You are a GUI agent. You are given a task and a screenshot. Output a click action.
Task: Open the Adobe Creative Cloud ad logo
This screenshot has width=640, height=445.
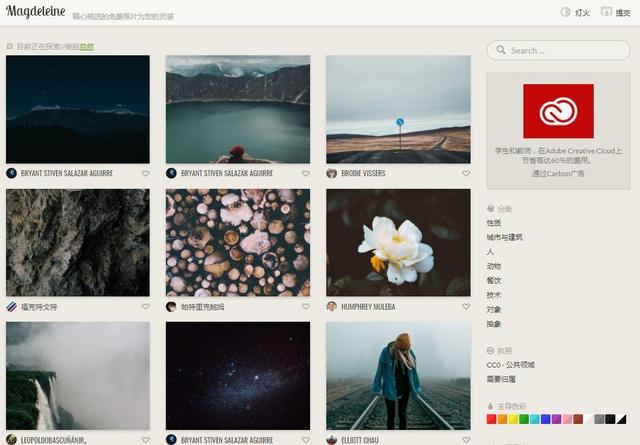558,111
